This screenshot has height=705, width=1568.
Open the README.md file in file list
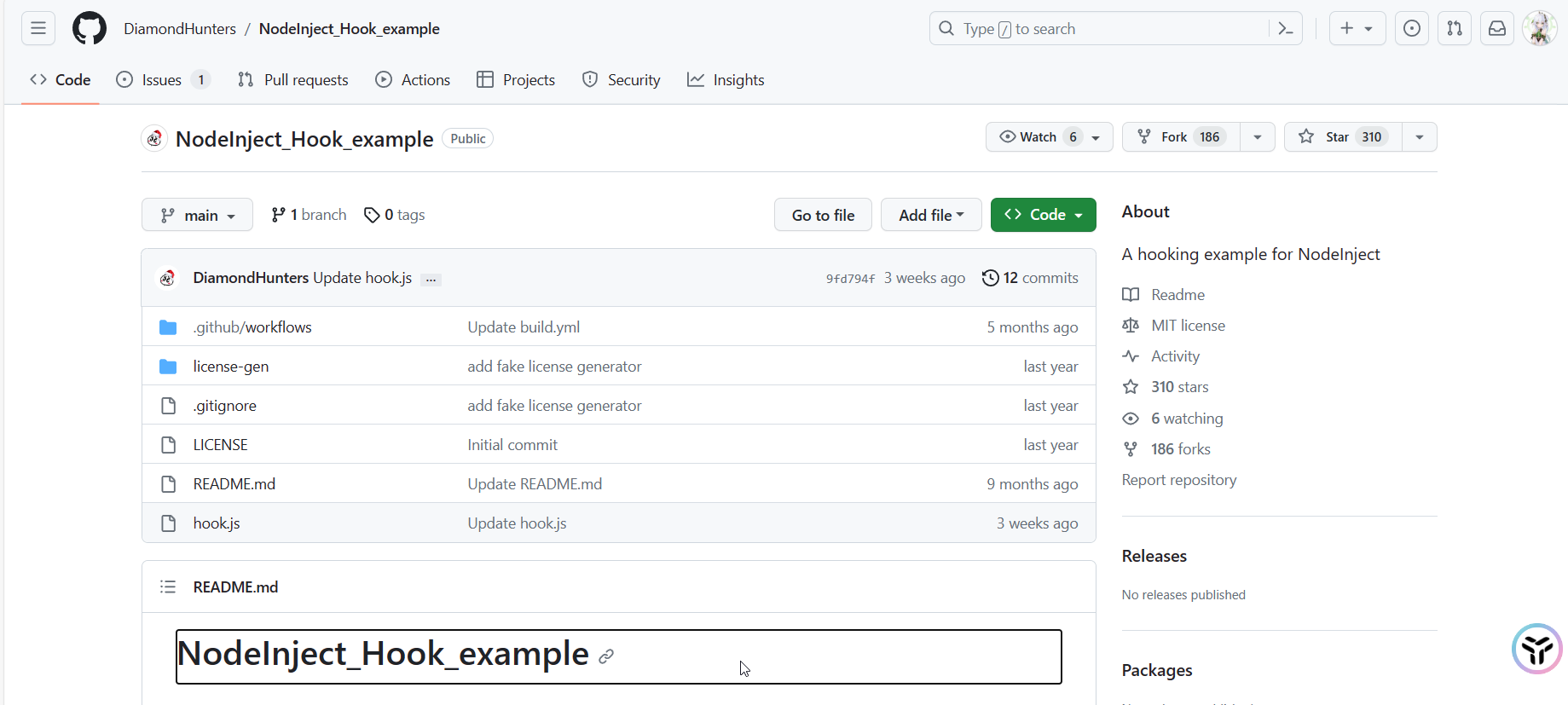point(234,484)
